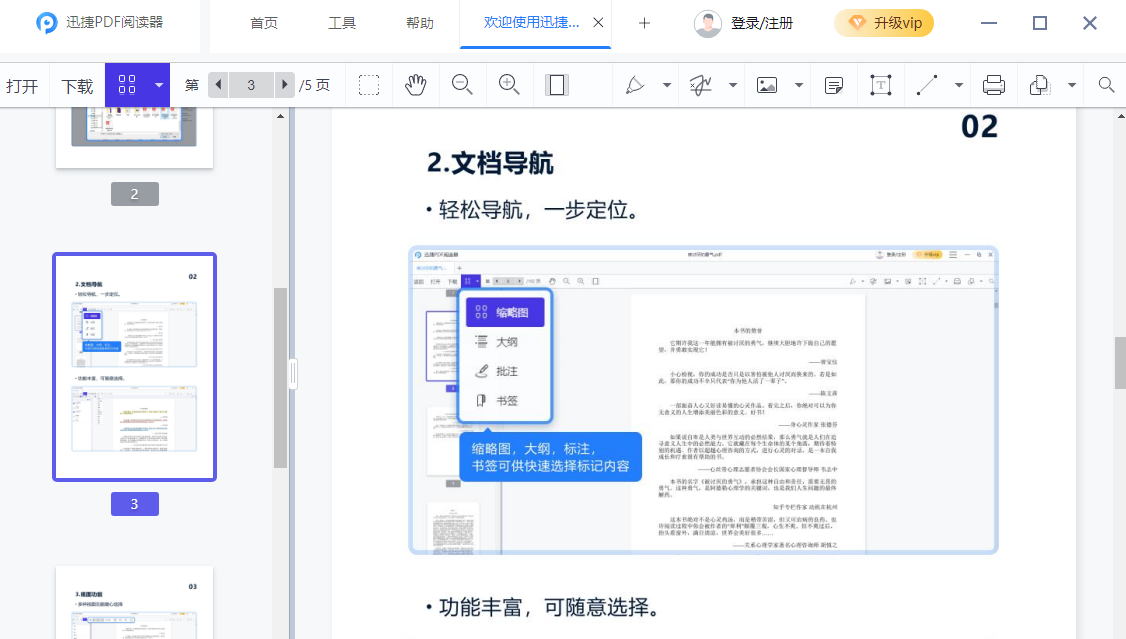Click the sidebar splitter collapse handle
1126x639 pixels.
293,373
